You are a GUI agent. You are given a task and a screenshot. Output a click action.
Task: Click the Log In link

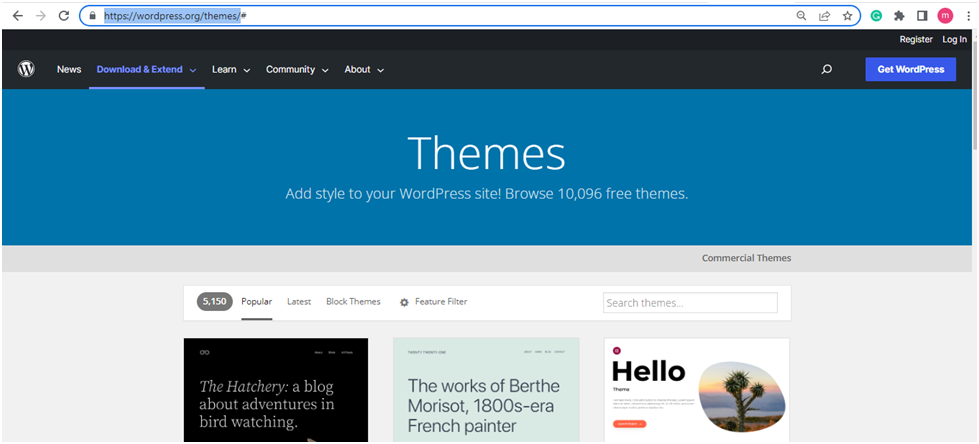(955, 39)
